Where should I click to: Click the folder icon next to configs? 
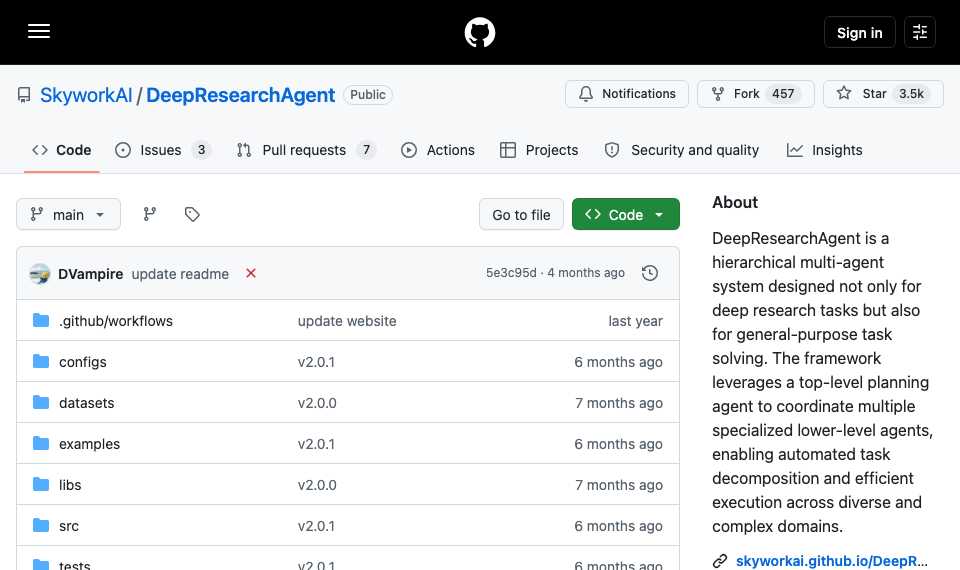click(41, 361)
